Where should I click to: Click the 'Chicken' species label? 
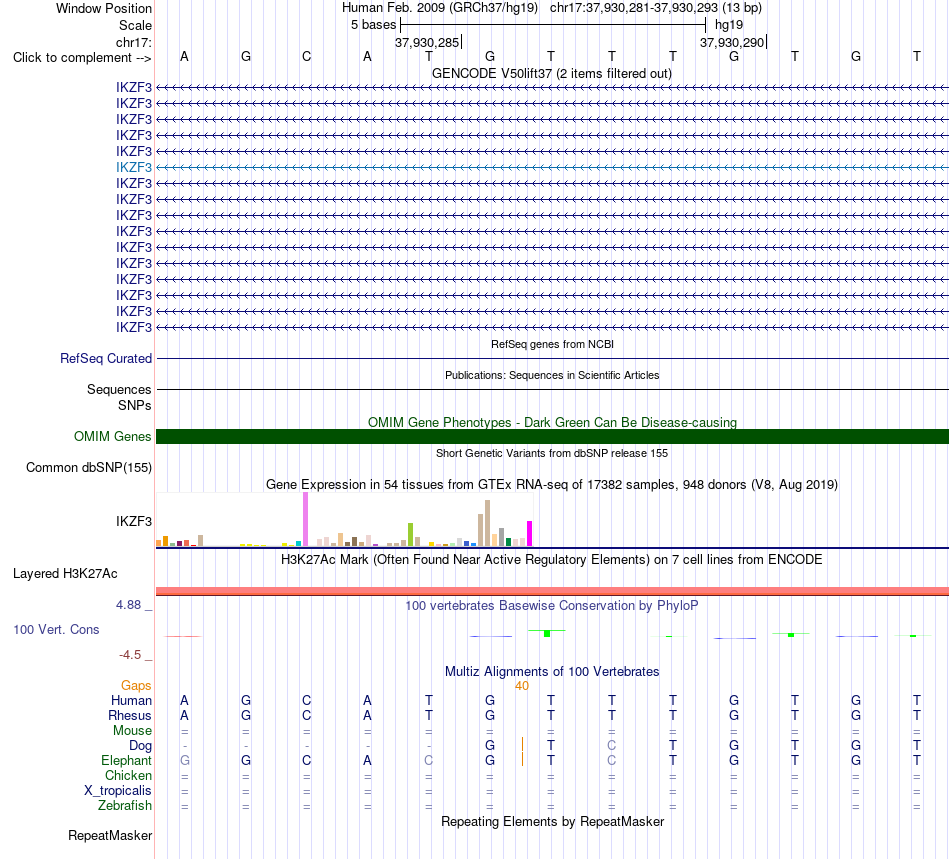click(128, 775)
